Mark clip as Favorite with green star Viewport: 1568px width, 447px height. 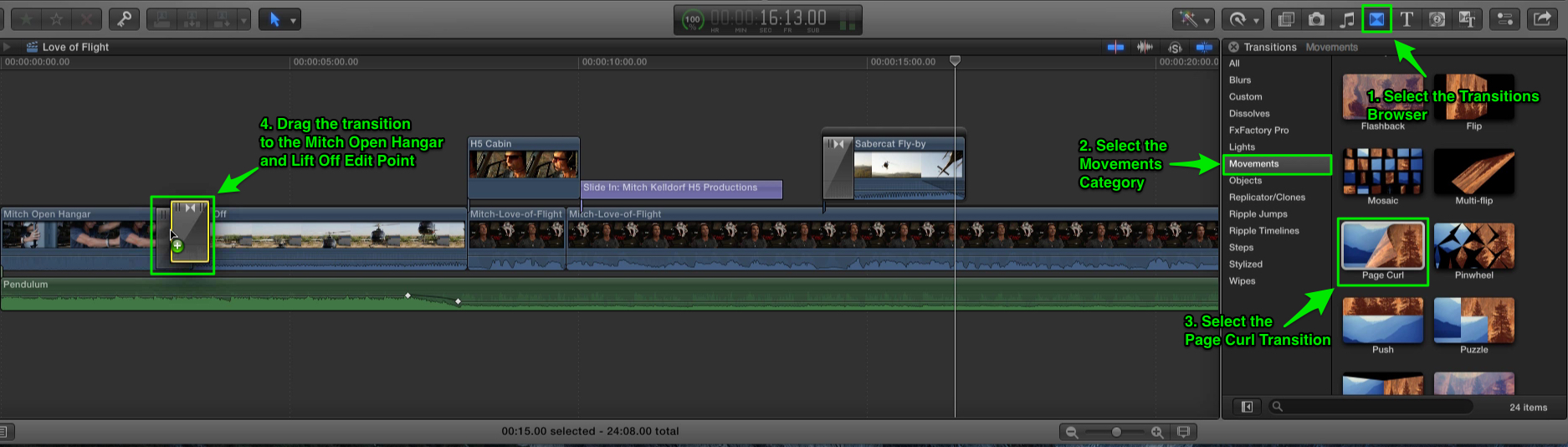click(27, 19)
